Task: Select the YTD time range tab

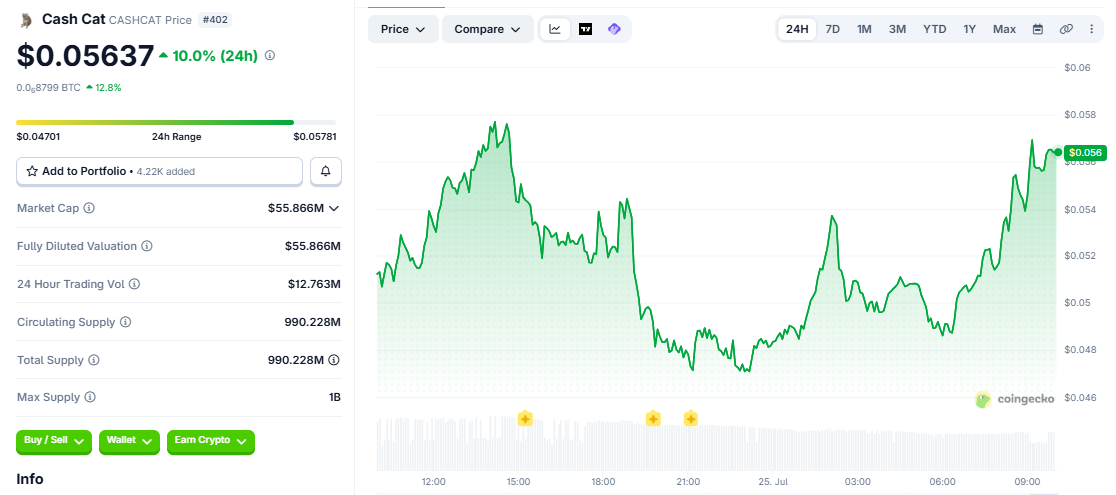Action: pyautogui.click(x=935, y=29)
